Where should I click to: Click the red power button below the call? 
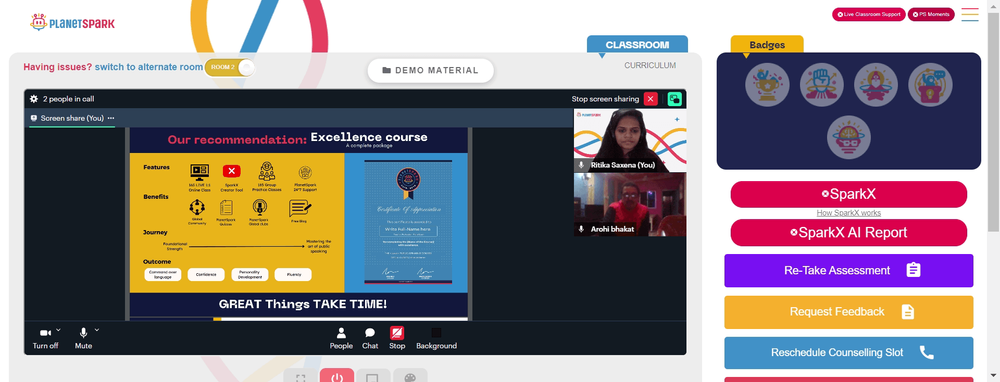coord(337,376)
